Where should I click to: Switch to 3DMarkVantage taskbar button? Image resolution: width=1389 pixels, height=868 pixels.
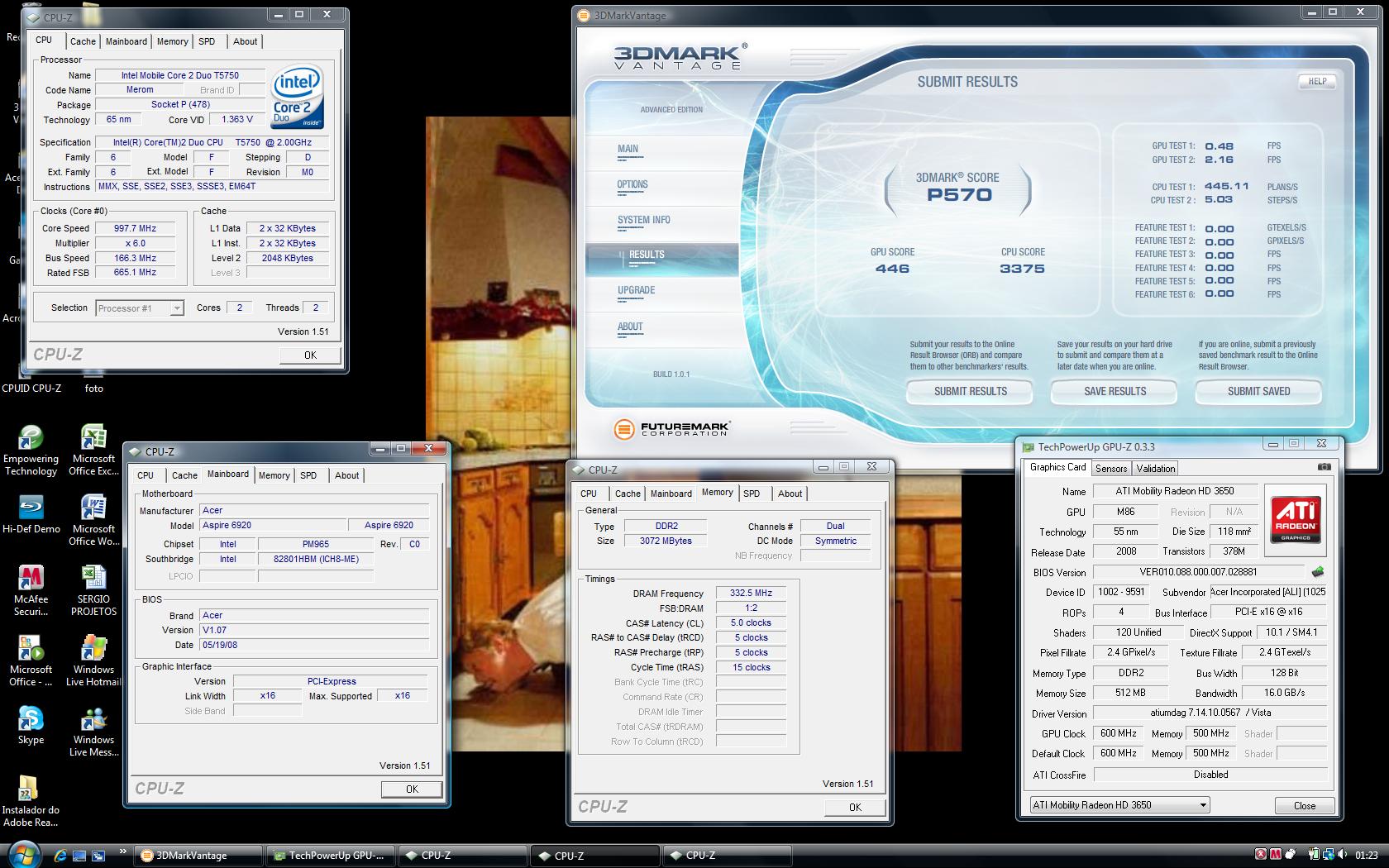tap(199, 856)
